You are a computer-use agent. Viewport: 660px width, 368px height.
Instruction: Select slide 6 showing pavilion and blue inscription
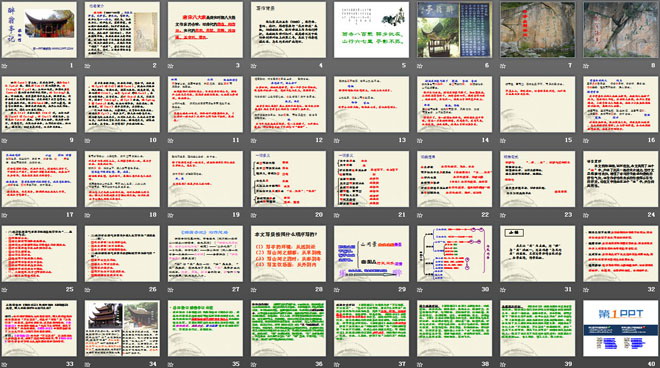coord(455,30)
